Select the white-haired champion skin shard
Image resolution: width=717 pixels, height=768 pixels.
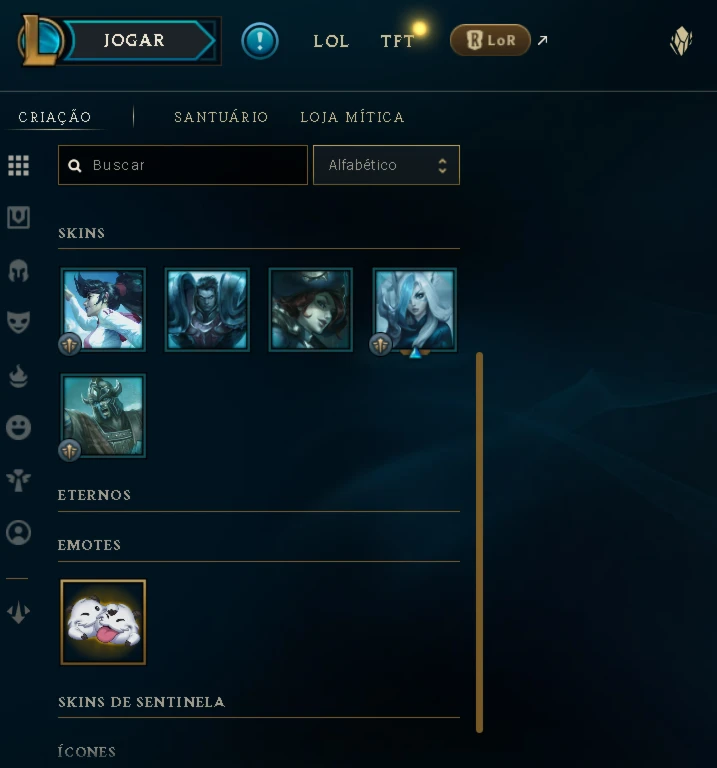tap(415, 310)
